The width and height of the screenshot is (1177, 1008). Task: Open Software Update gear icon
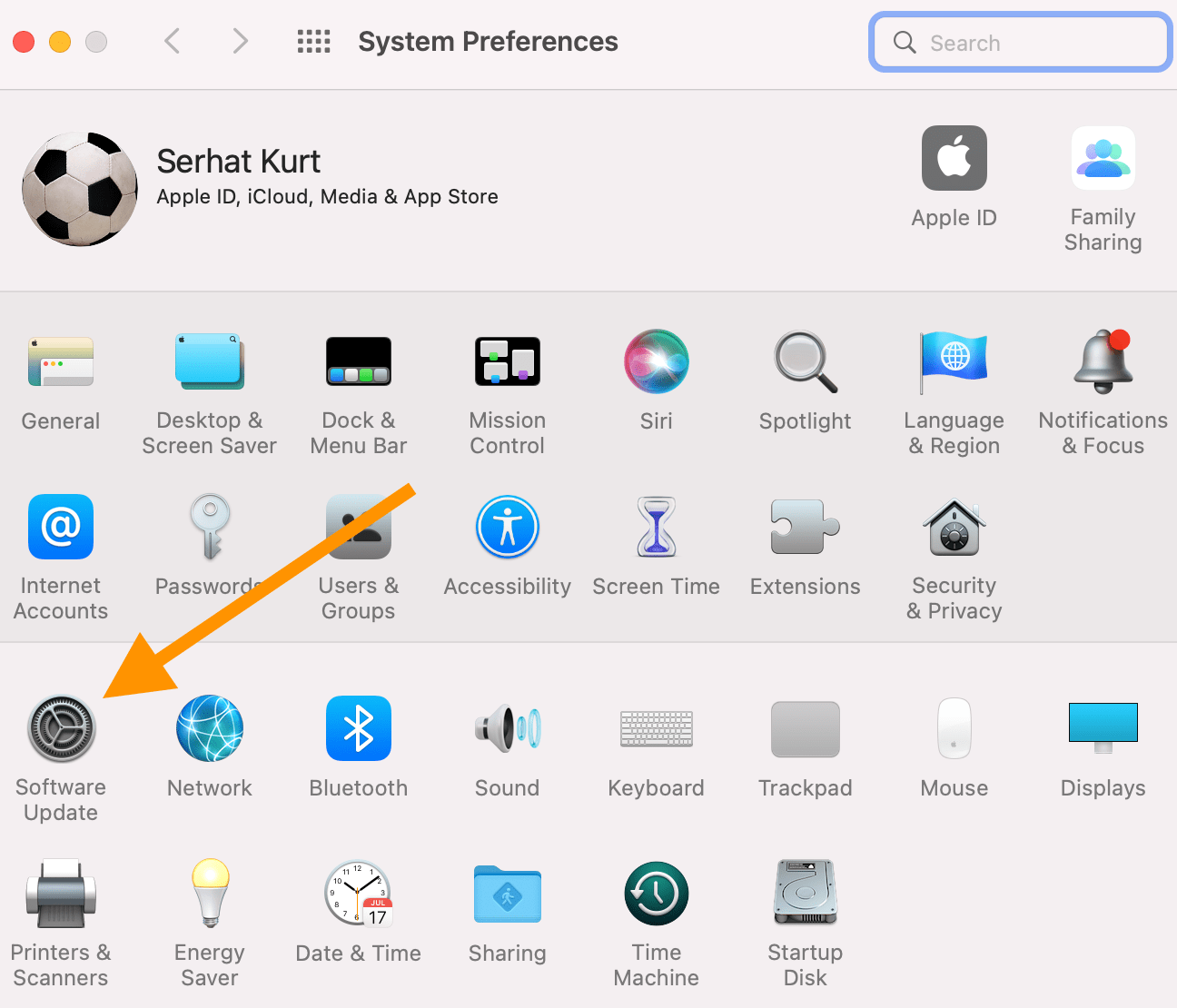(61, 728)
